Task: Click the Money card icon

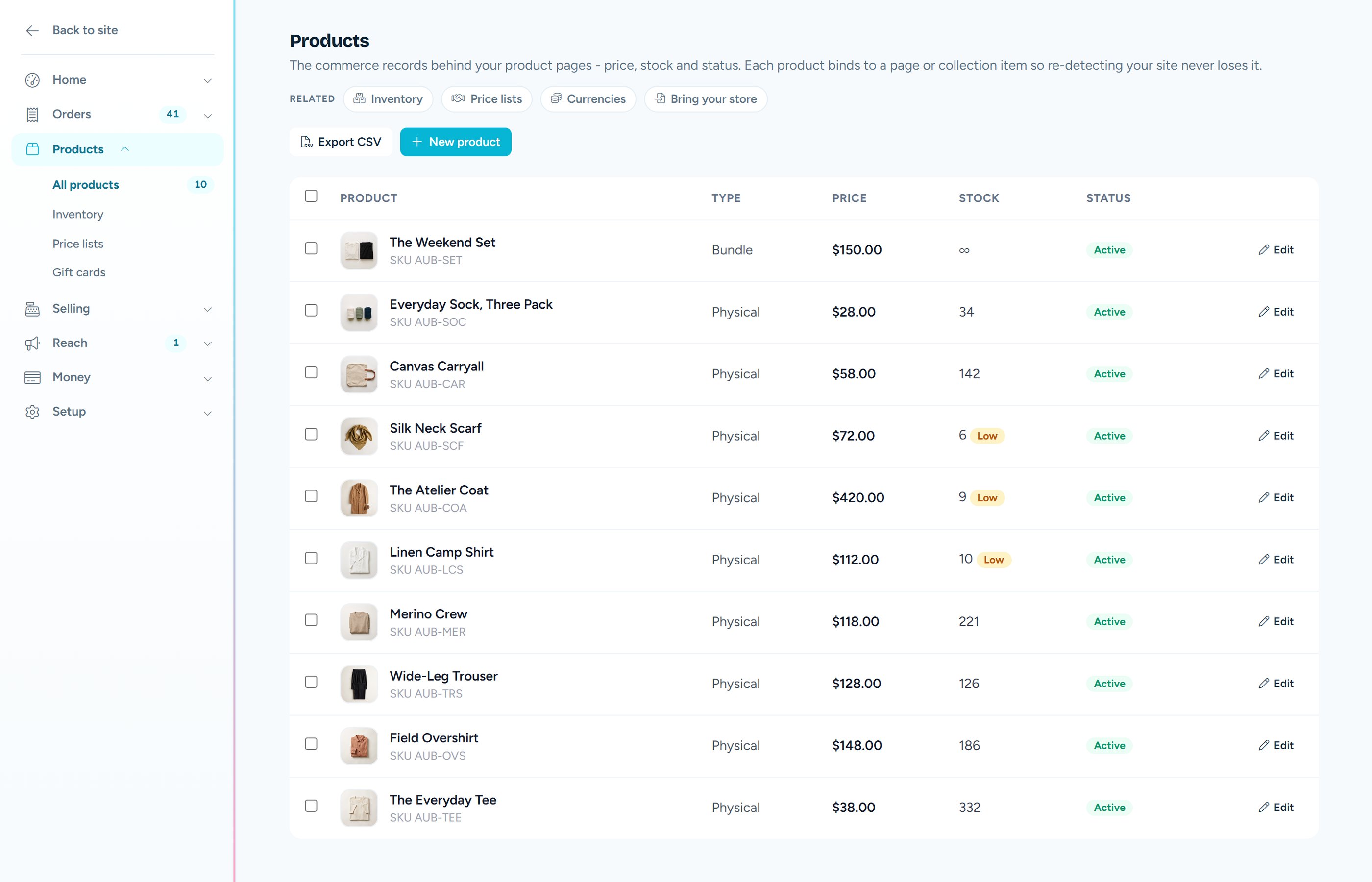Action: tap(33, 377)
